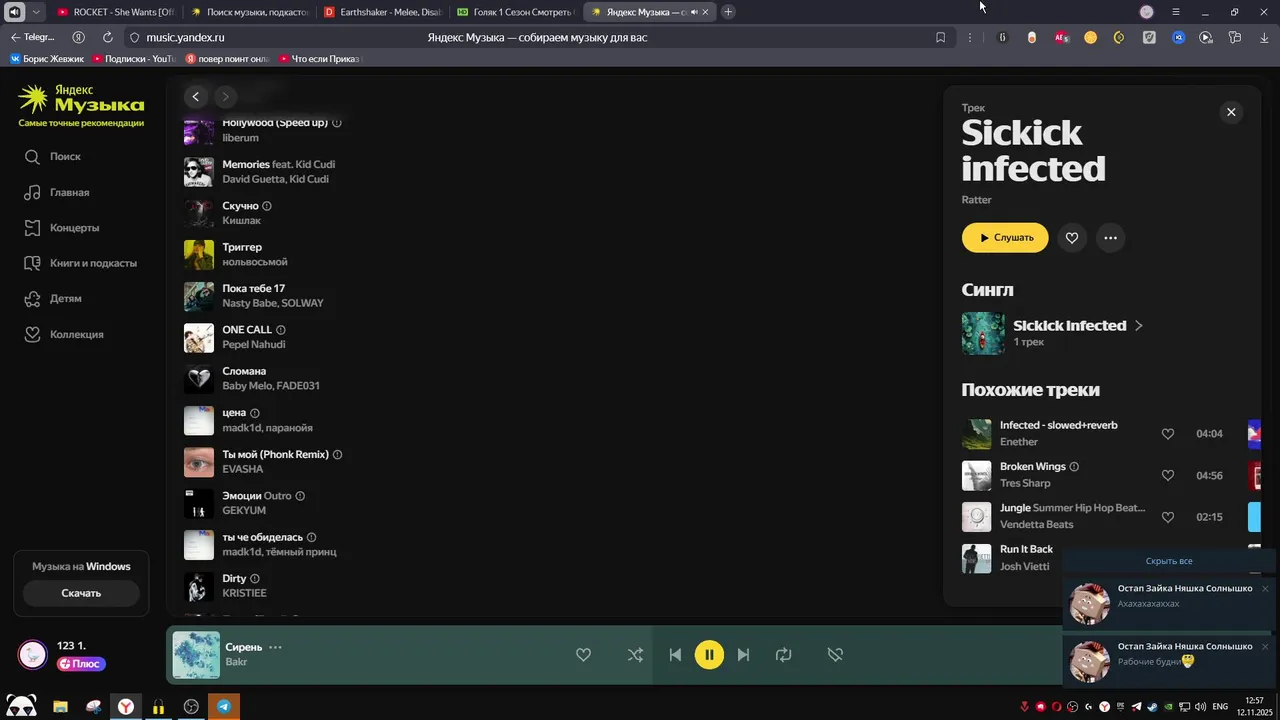Select Run It Back by Josh Vietti
The image size is (1280, 720).
[x=1026, y=549]
